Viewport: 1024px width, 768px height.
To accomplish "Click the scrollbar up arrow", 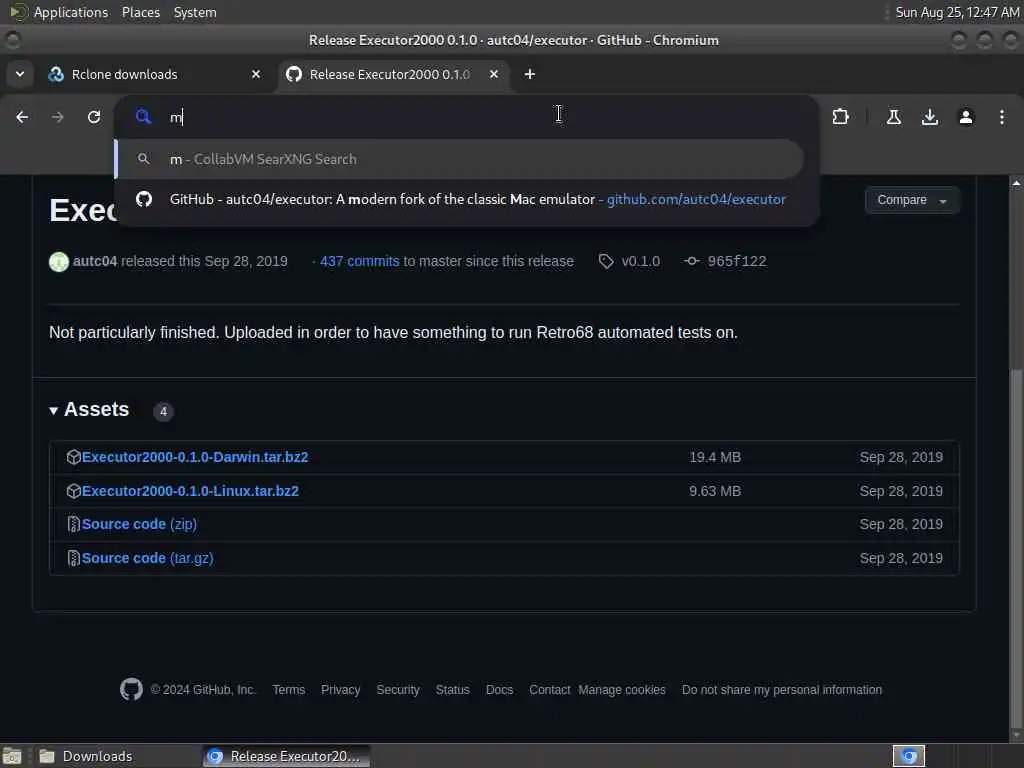I will pos(1016,184).
